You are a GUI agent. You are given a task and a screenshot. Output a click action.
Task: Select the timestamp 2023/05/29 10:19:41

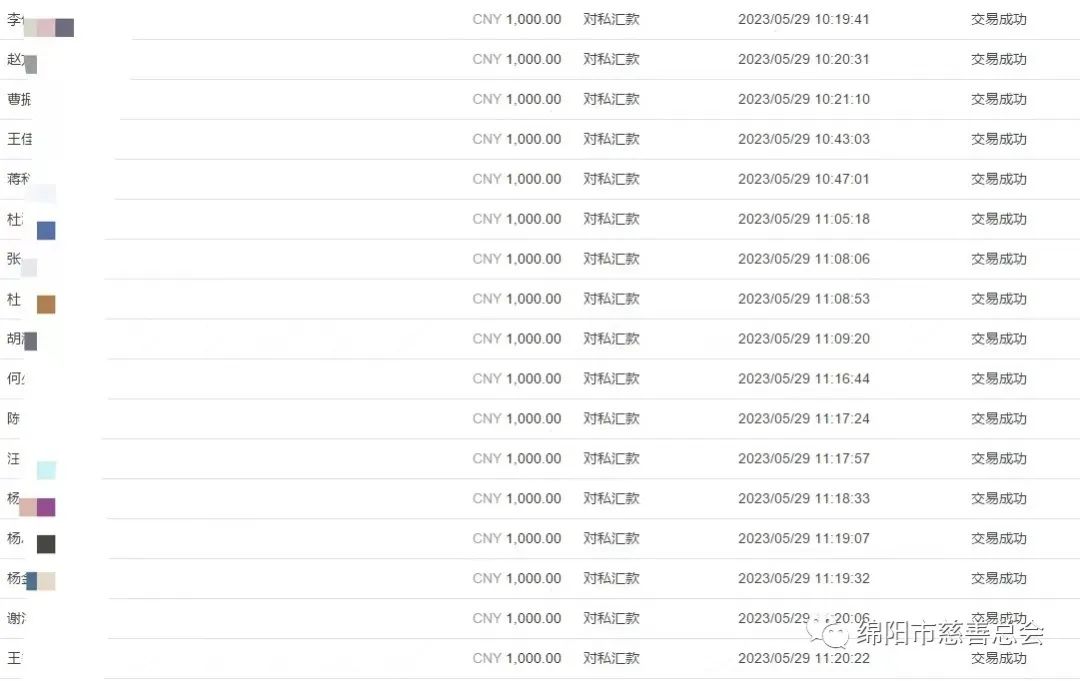point(803,19)
